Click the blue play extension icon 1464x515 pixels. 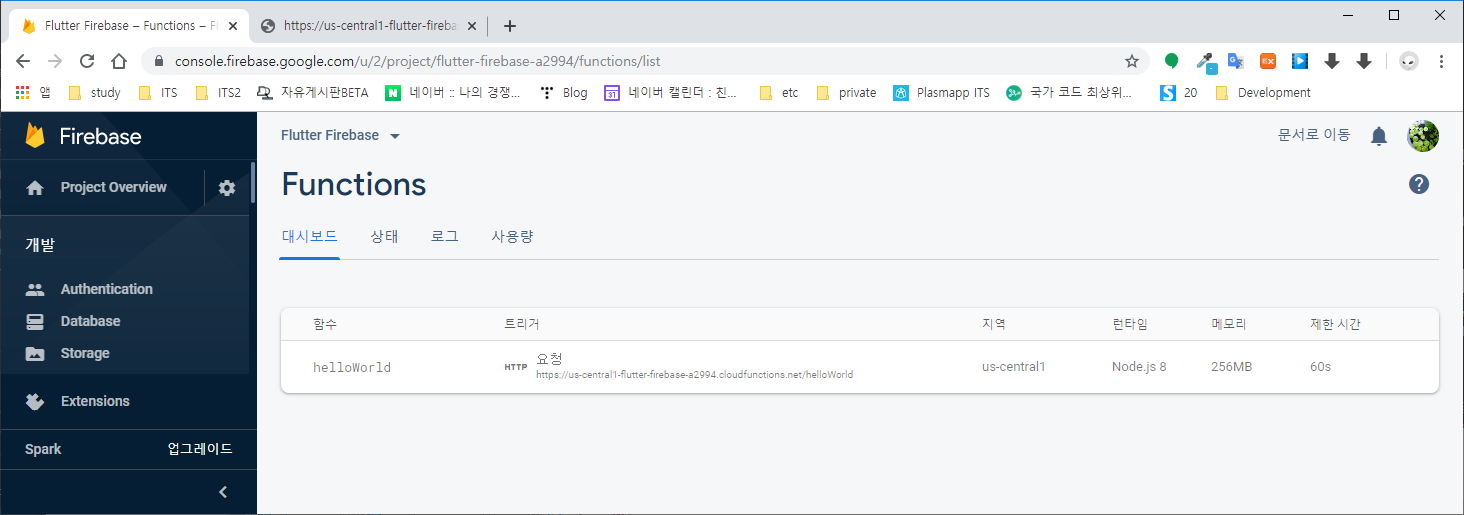(x=1300, y=61)
